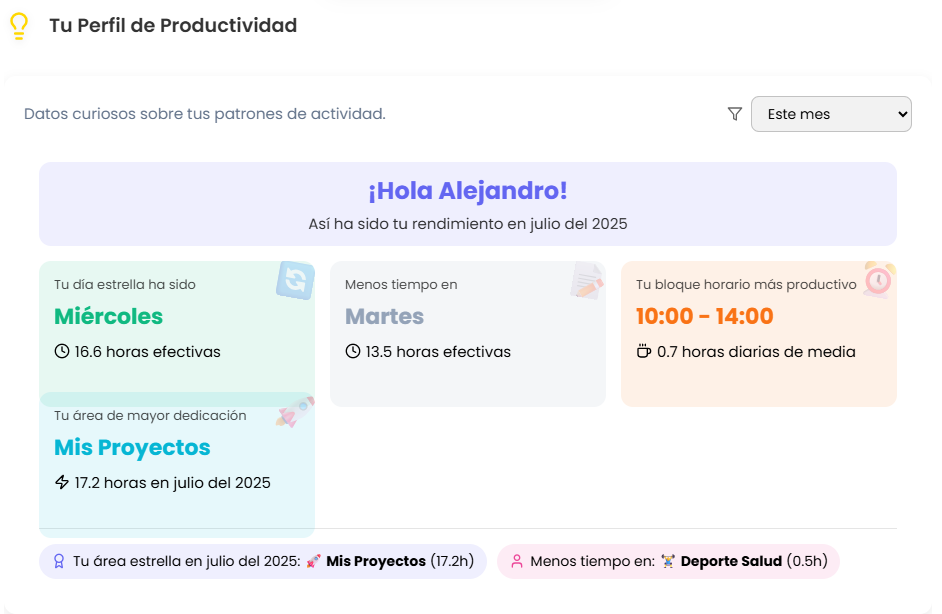
Task: Click the weightlifter emoji before Deporte Salud
Action: [668, 562]
